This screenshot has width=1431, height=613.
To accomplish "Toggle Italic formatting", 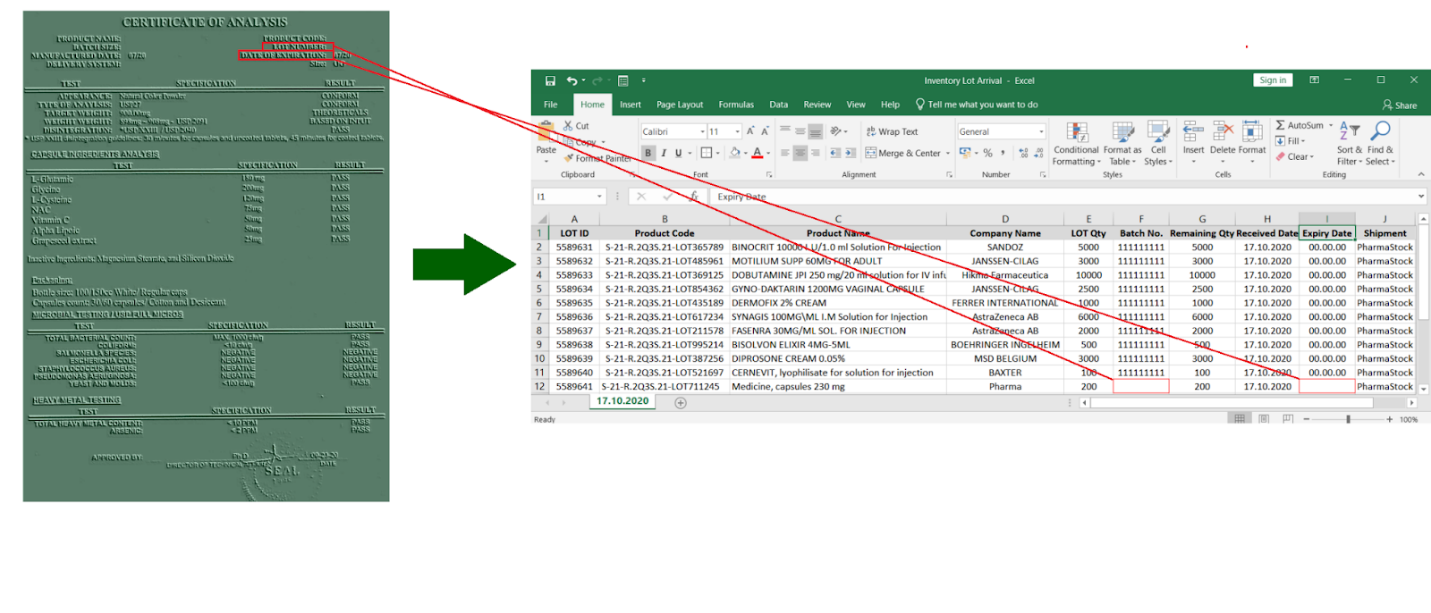I will point(663,153).
